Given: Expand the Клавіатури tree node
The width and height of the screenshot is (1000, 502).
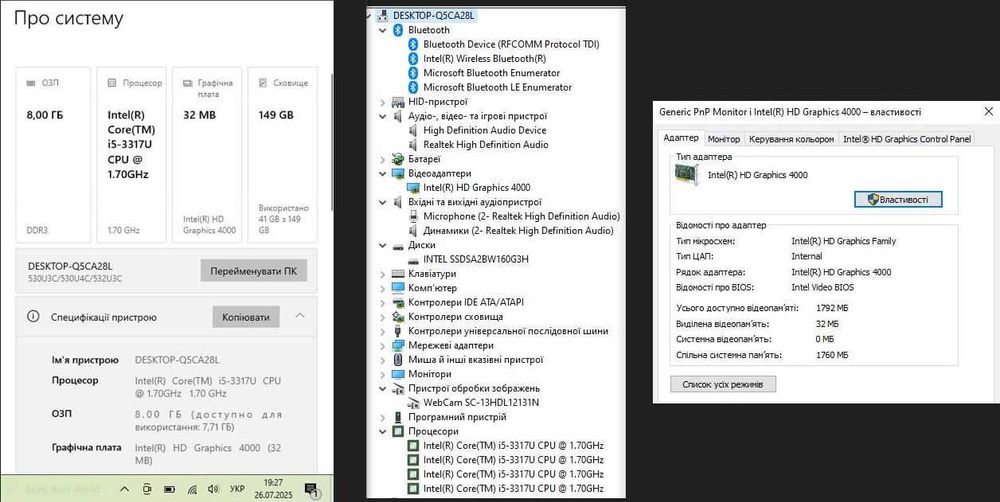Looking at the screenshot, I should 382,274.
